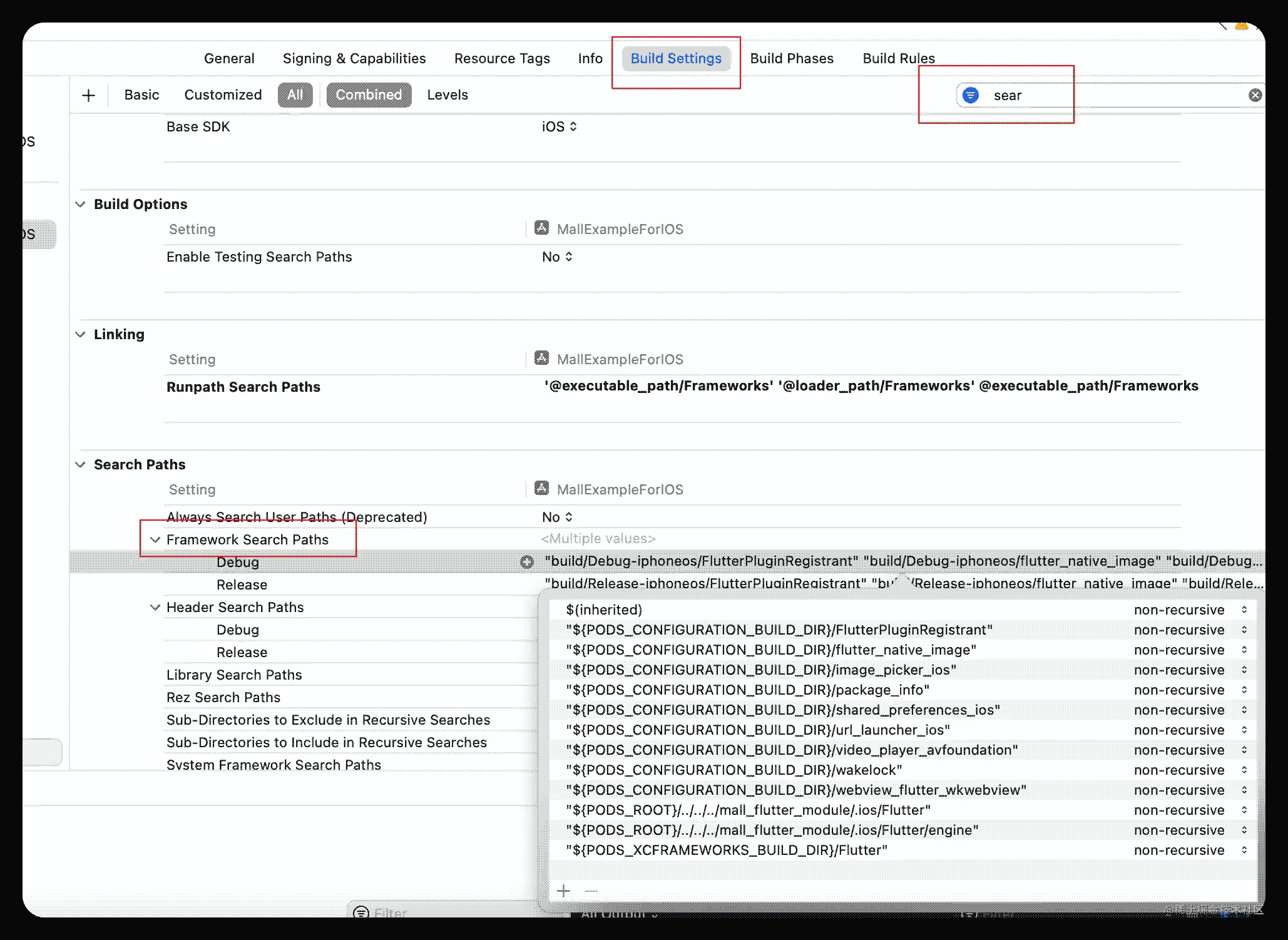
Task: Click the target icon in Search Paths header
Action: pos(541,488)
